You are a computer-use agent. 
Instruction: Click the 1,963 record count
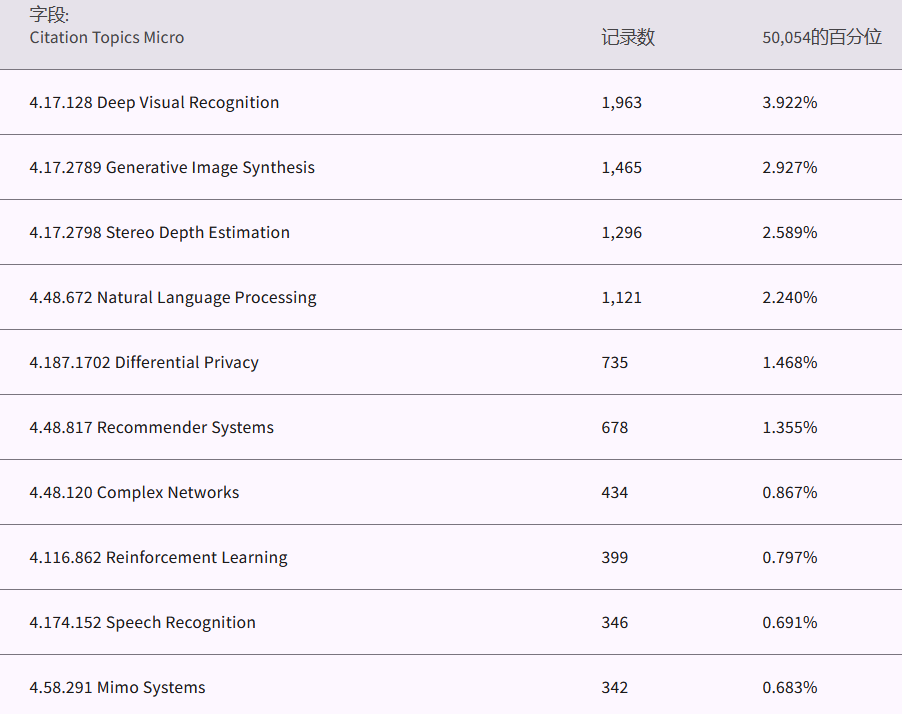(621, 102)
